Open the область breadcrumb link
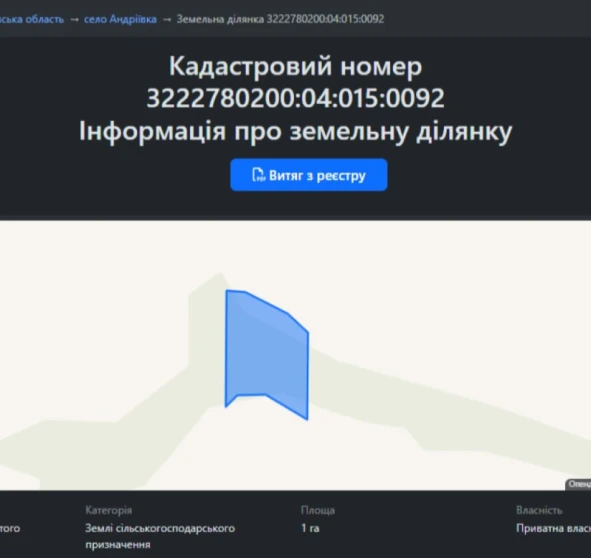This screenshot has width=591, height=558. point(32,19)
